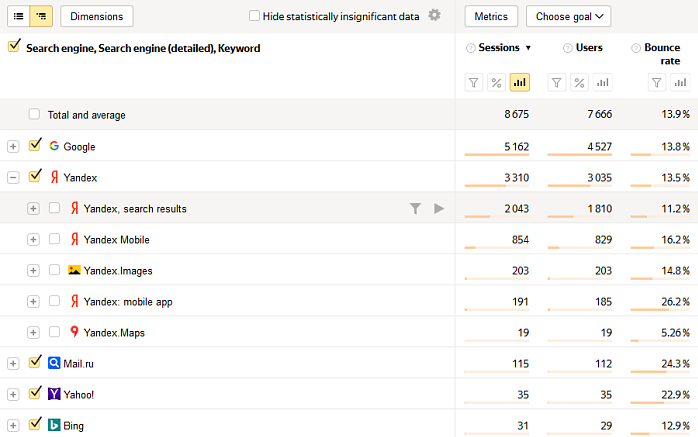698x437 pixels.
Task: Expand the Yandex.Images row
Action: tap(33, 270)
